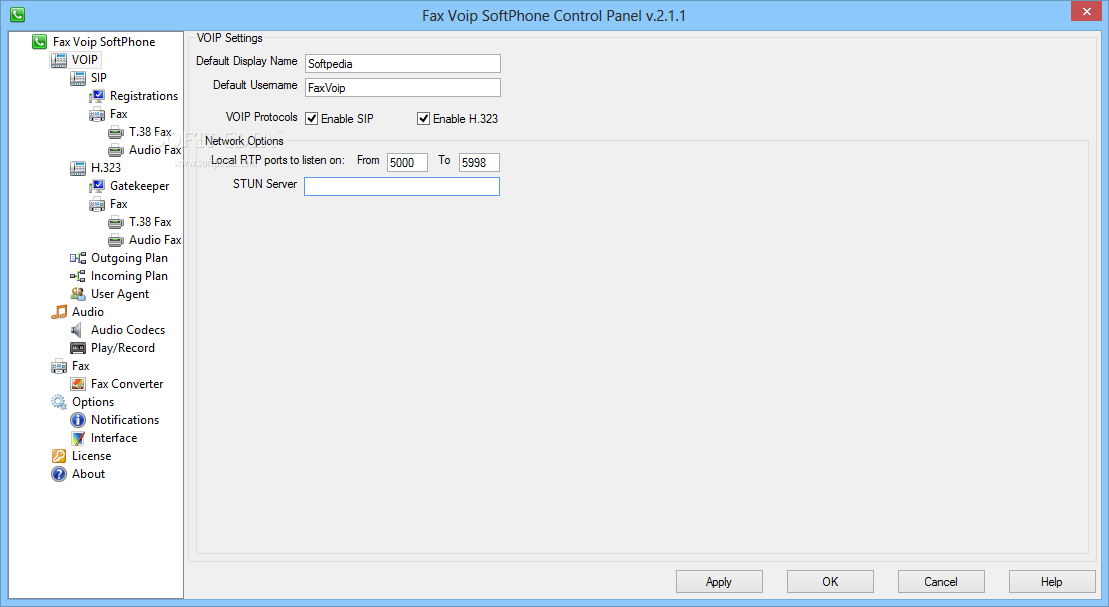This screenshot has width=1109, height=607.
Task: Click the Audio Fax icon under H.323
Action: click(116, 241)
